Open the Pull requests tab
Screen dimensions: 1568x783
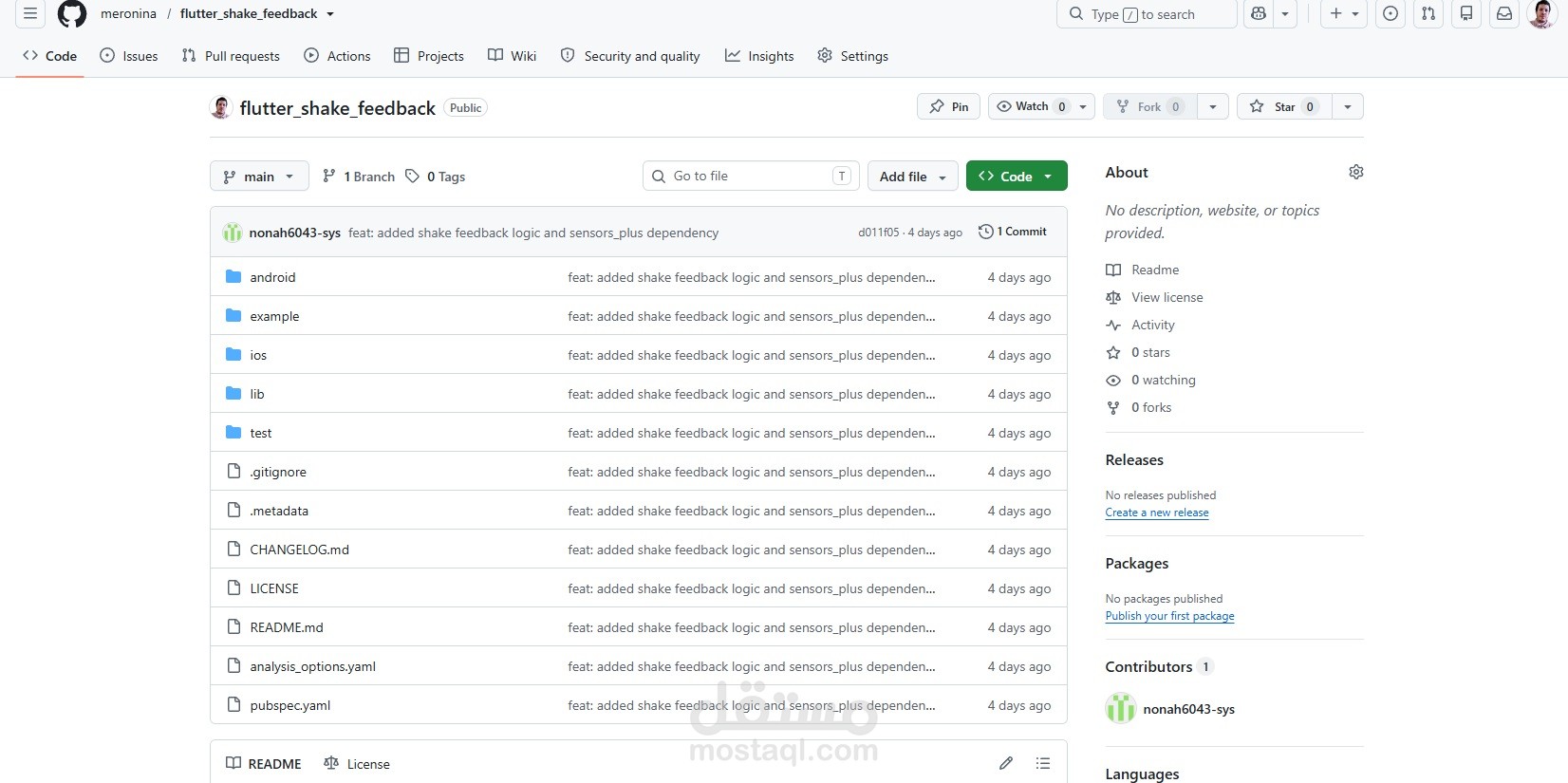231,56
